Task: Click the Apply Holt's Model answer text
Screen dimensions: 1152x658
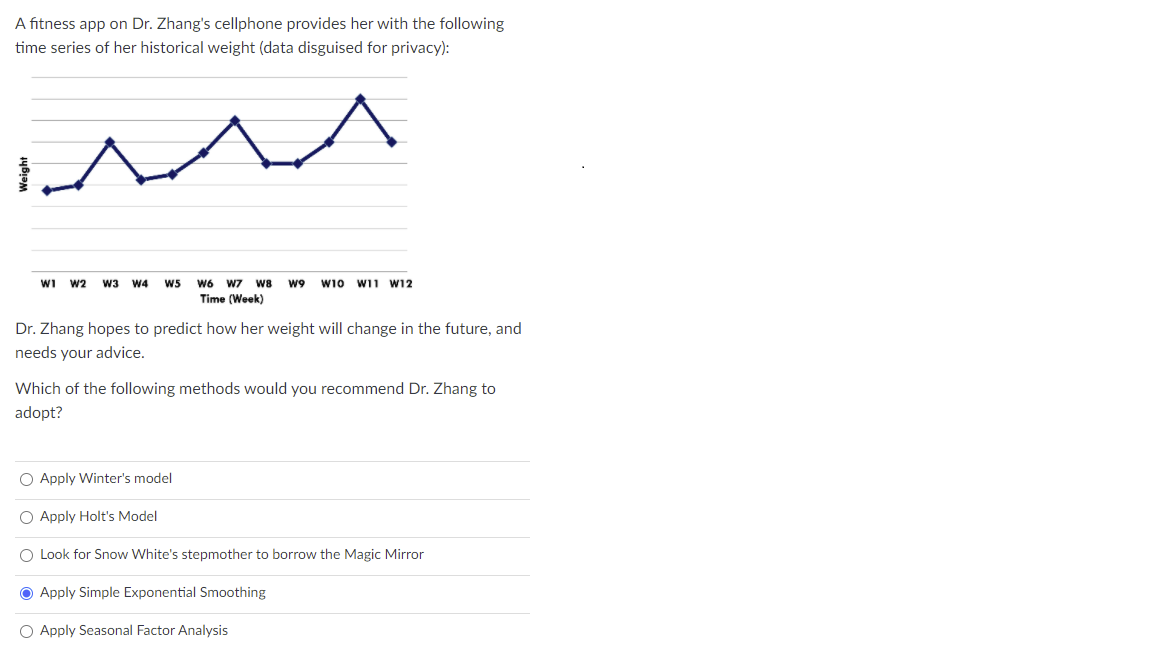Action: pyautogui.click(x=98, y=516)
